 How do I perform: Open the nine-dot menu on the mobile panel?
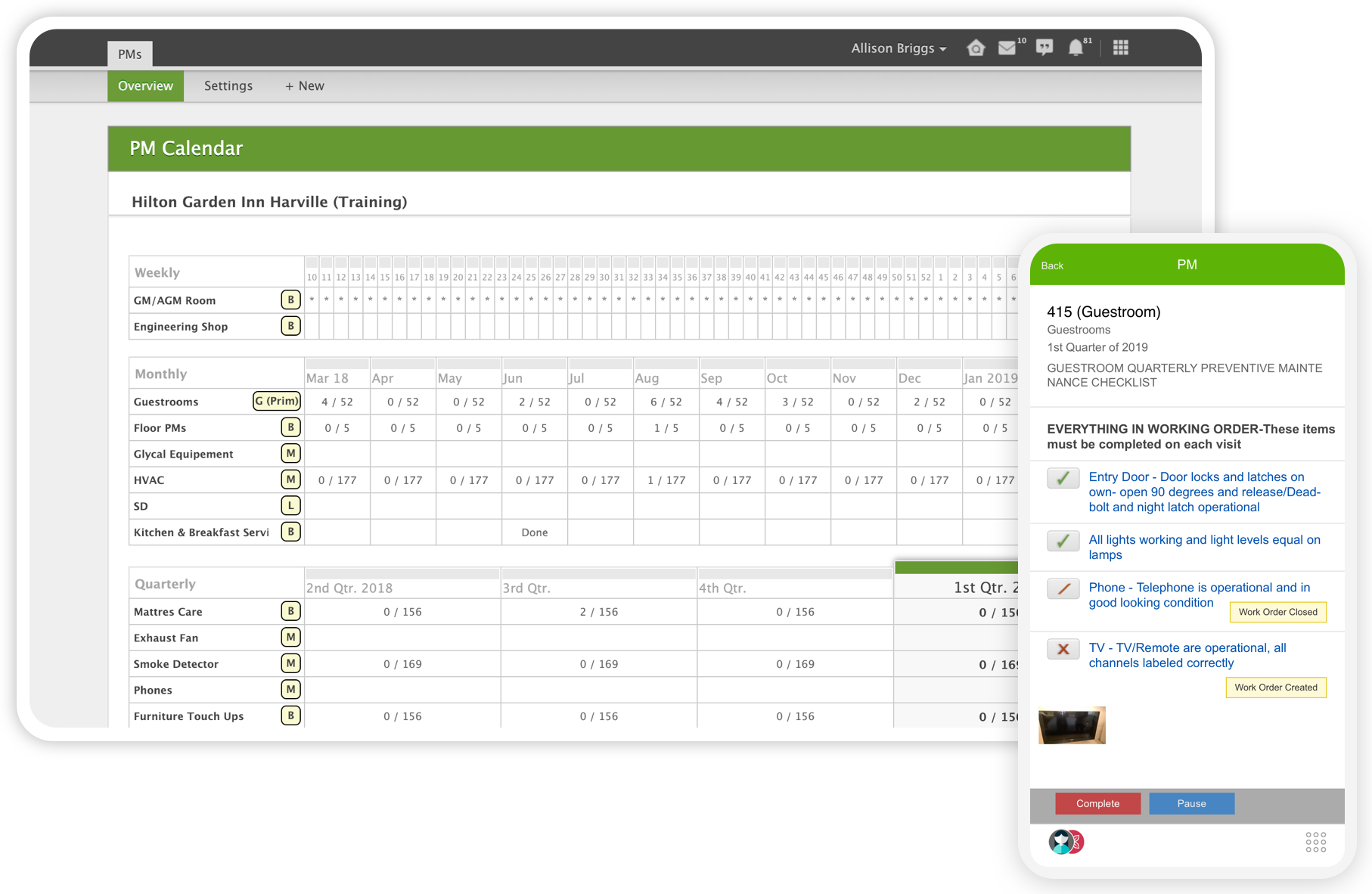coord(1315,841)
